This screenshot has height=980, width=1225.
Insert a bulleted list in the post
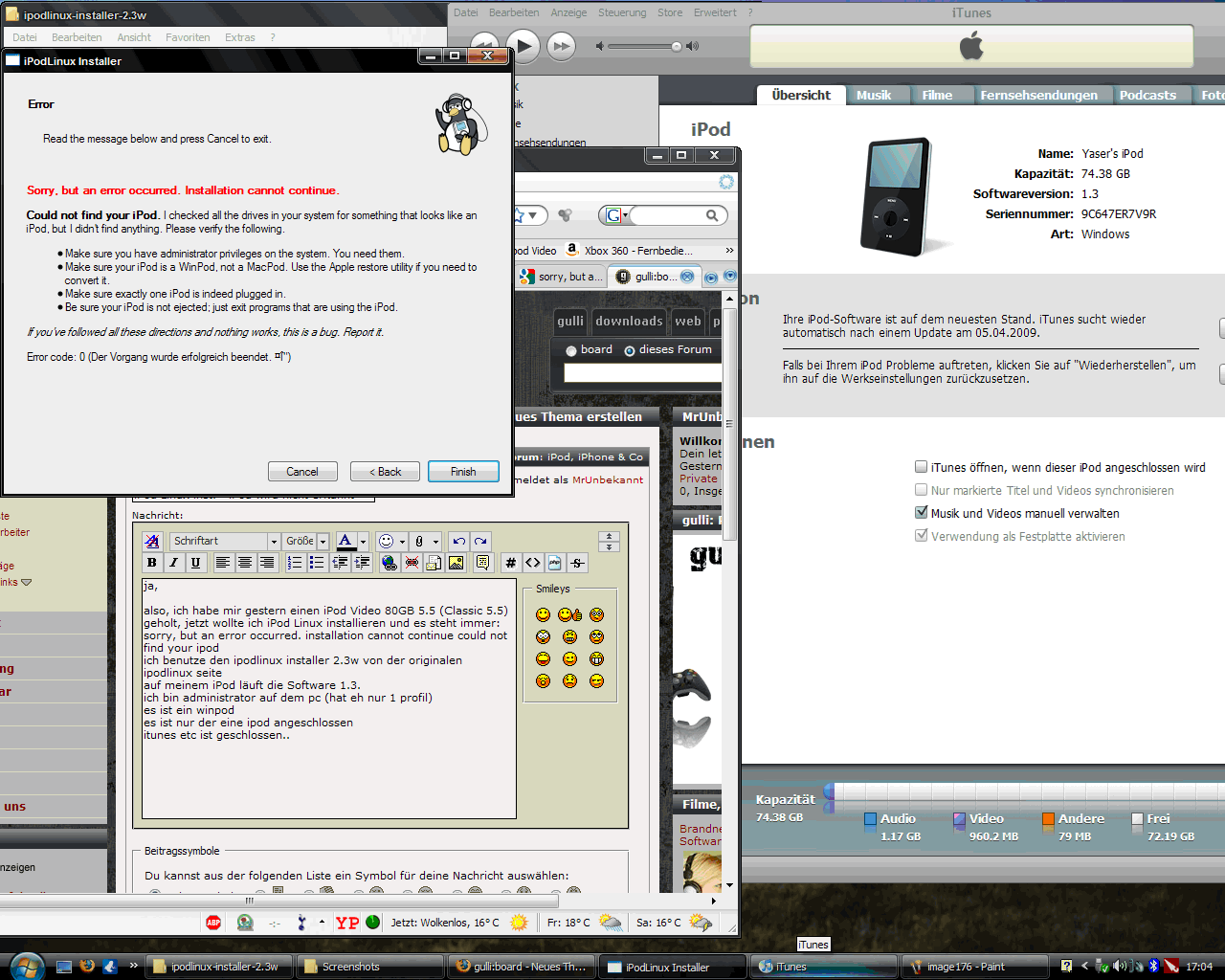click(317, 563)
